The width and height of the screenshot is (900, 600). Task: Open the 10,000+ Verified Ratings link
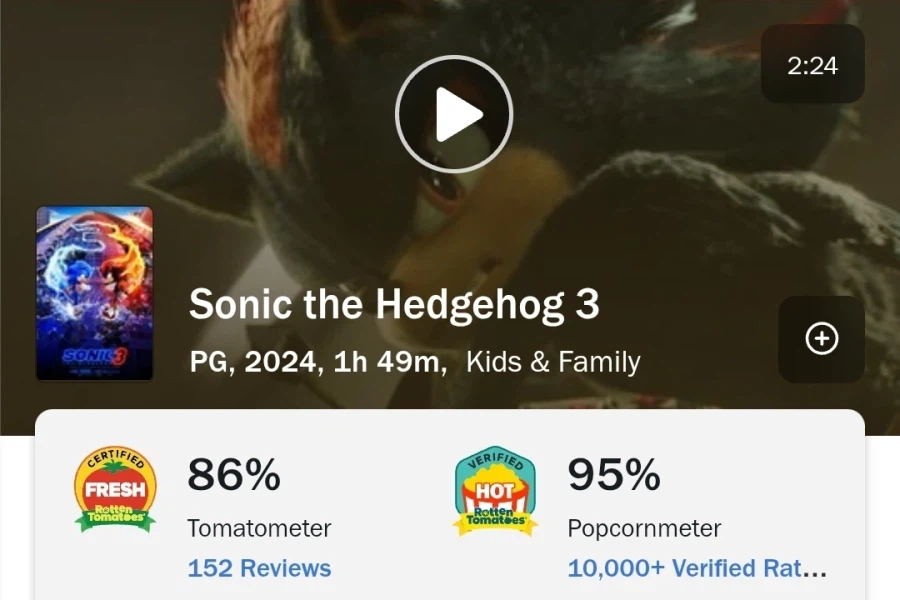[x=697, y=568]
